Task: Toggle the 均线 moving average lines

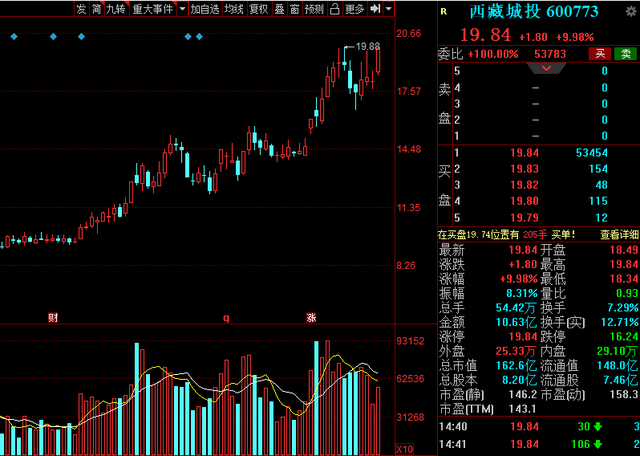Action: (234, 9)
